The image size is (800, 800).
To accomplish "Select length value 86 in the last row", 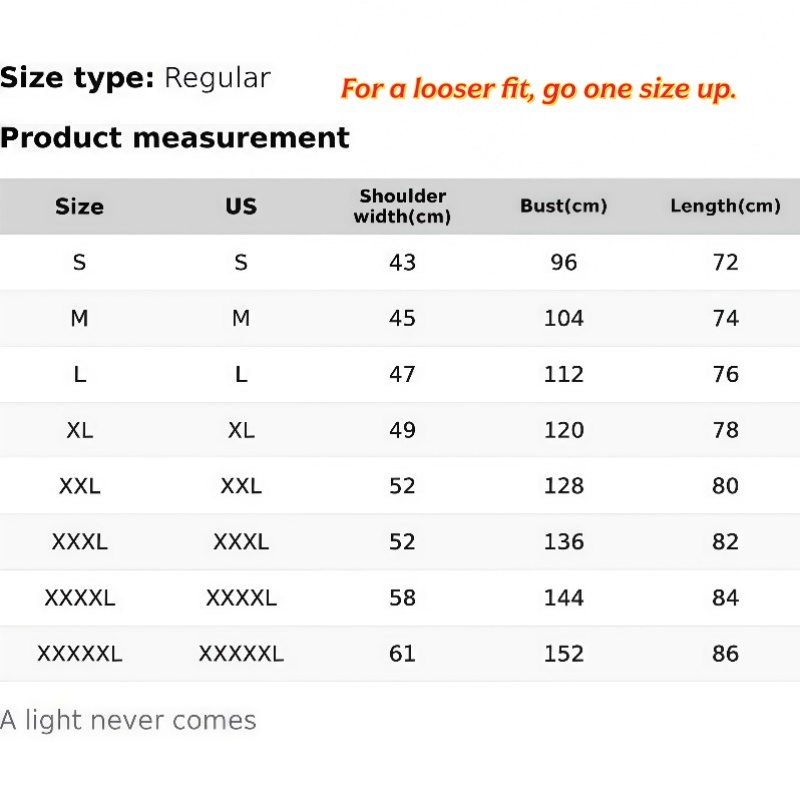I will pyautogui.click(x=725, y=655).
